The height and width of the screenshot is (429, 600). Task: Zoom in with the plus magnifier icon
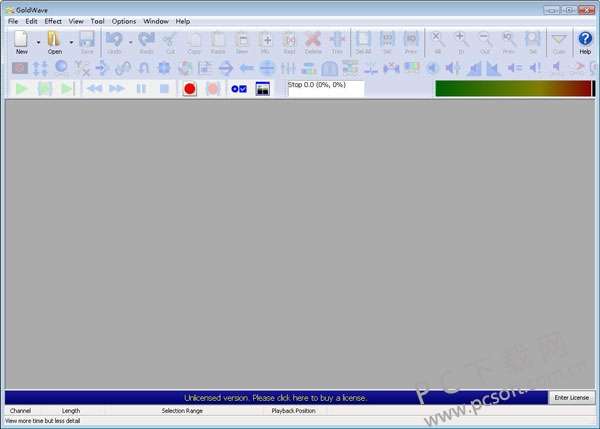tap(461, 42)
